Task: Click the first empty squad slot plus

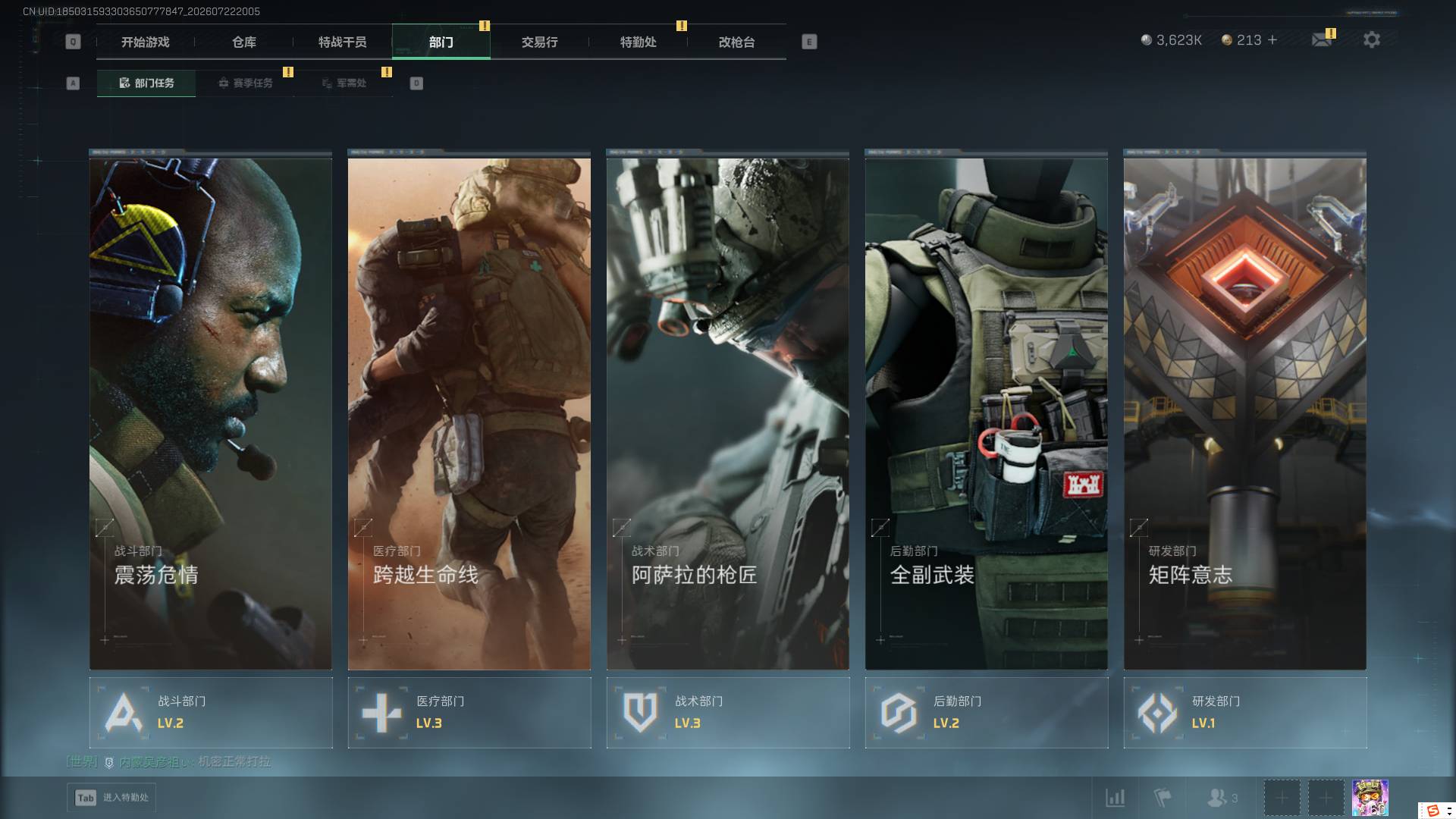Action: (x=1282, y=798)
